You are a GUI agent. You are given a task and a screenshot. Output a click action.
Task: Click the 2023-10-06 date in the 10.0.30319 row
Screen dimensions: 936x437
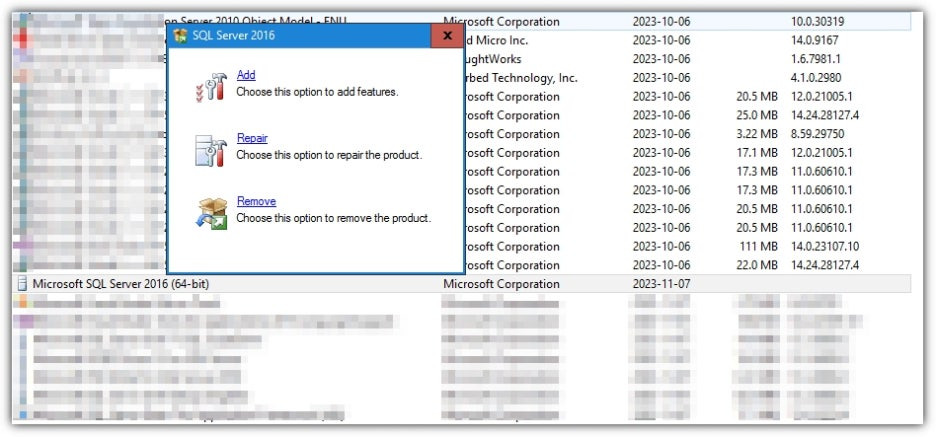(x=661, y=22)
